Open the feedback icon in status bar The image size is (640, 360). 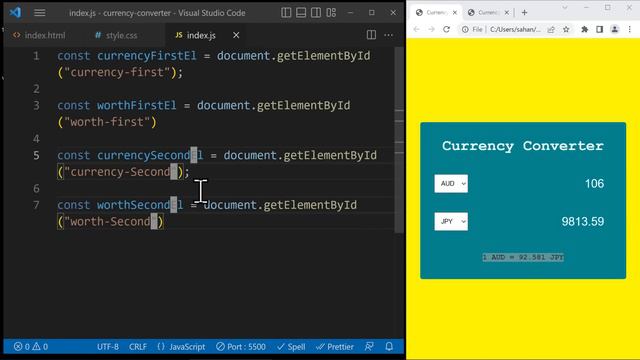coord(369,347)
